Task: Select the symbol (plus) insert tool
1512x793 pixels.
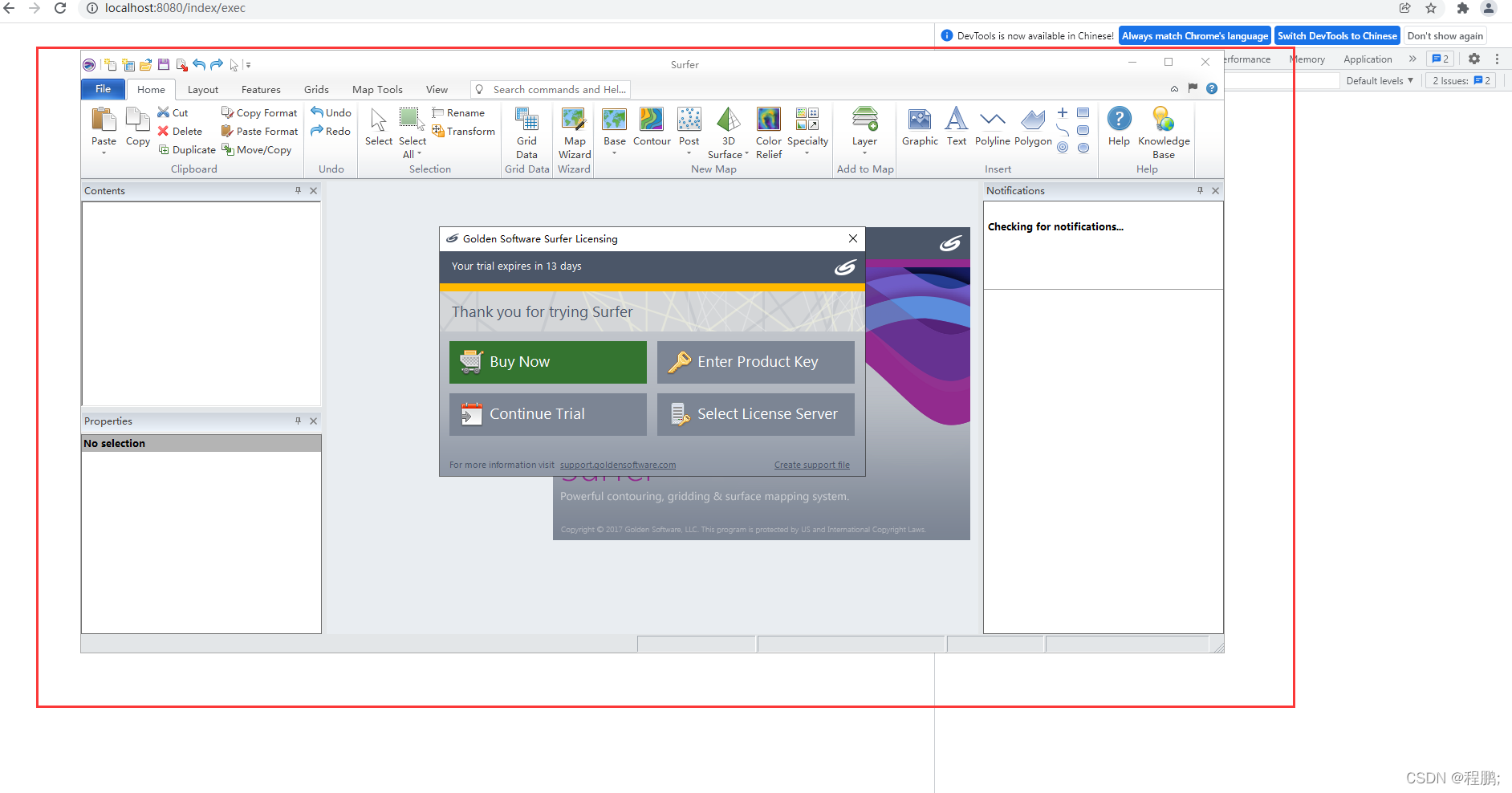Action: (1063, 113)
